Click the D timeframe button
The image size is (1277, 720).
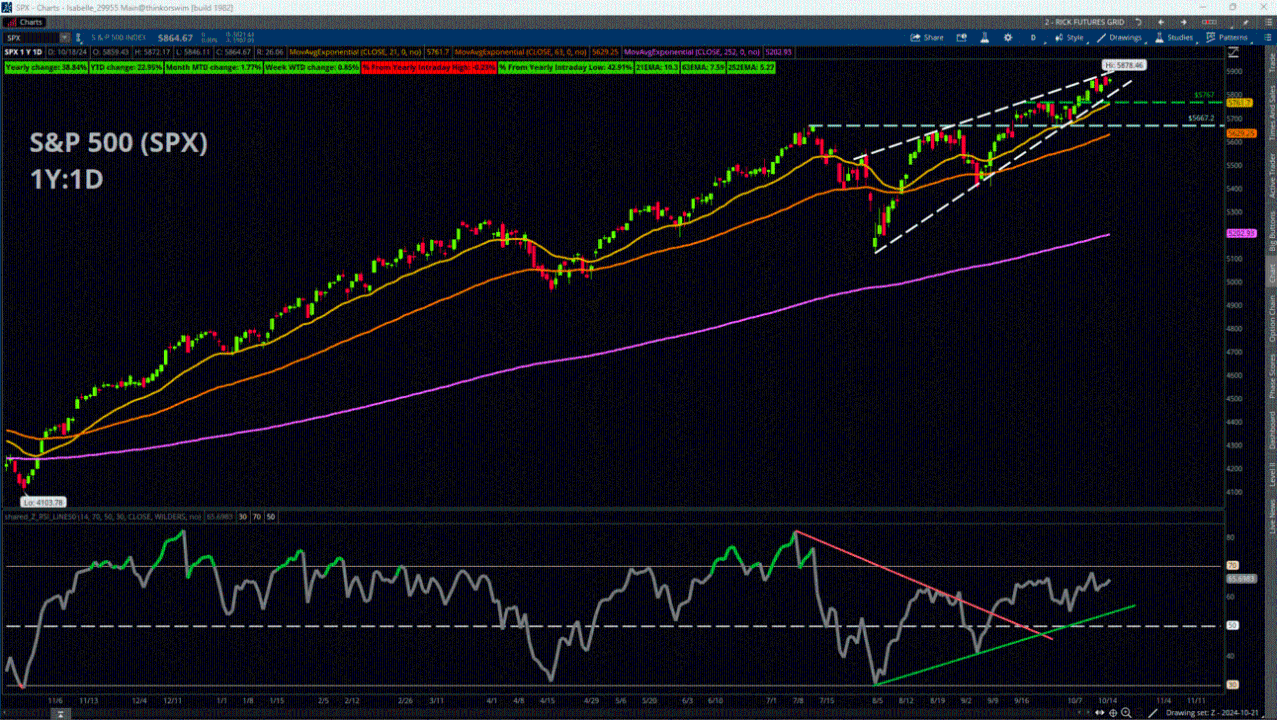pyautogui.click(x=1033, y=38)
